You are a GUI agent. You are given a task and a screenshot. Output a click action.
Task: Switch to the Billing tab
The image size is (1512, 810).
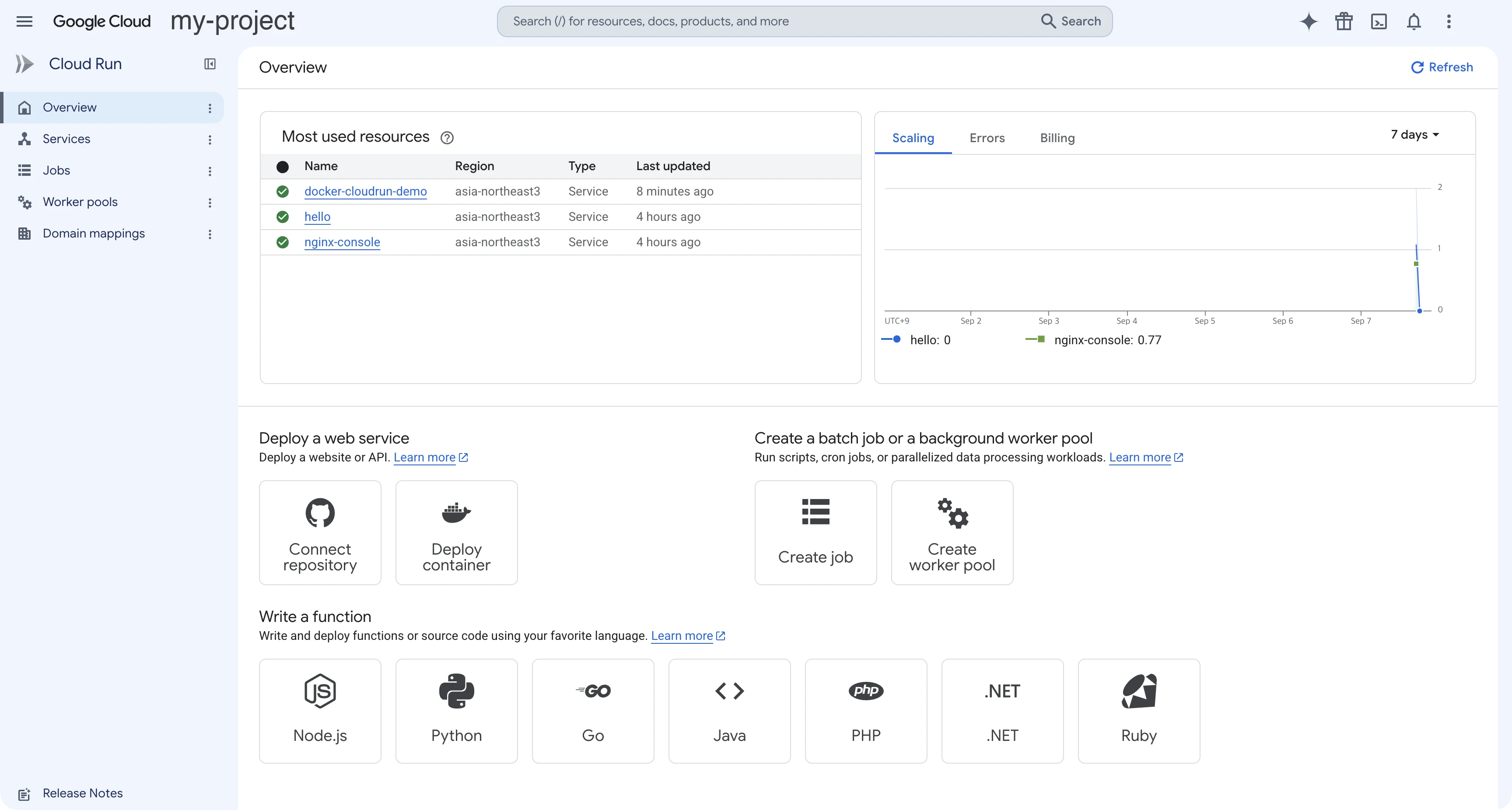1057,139
